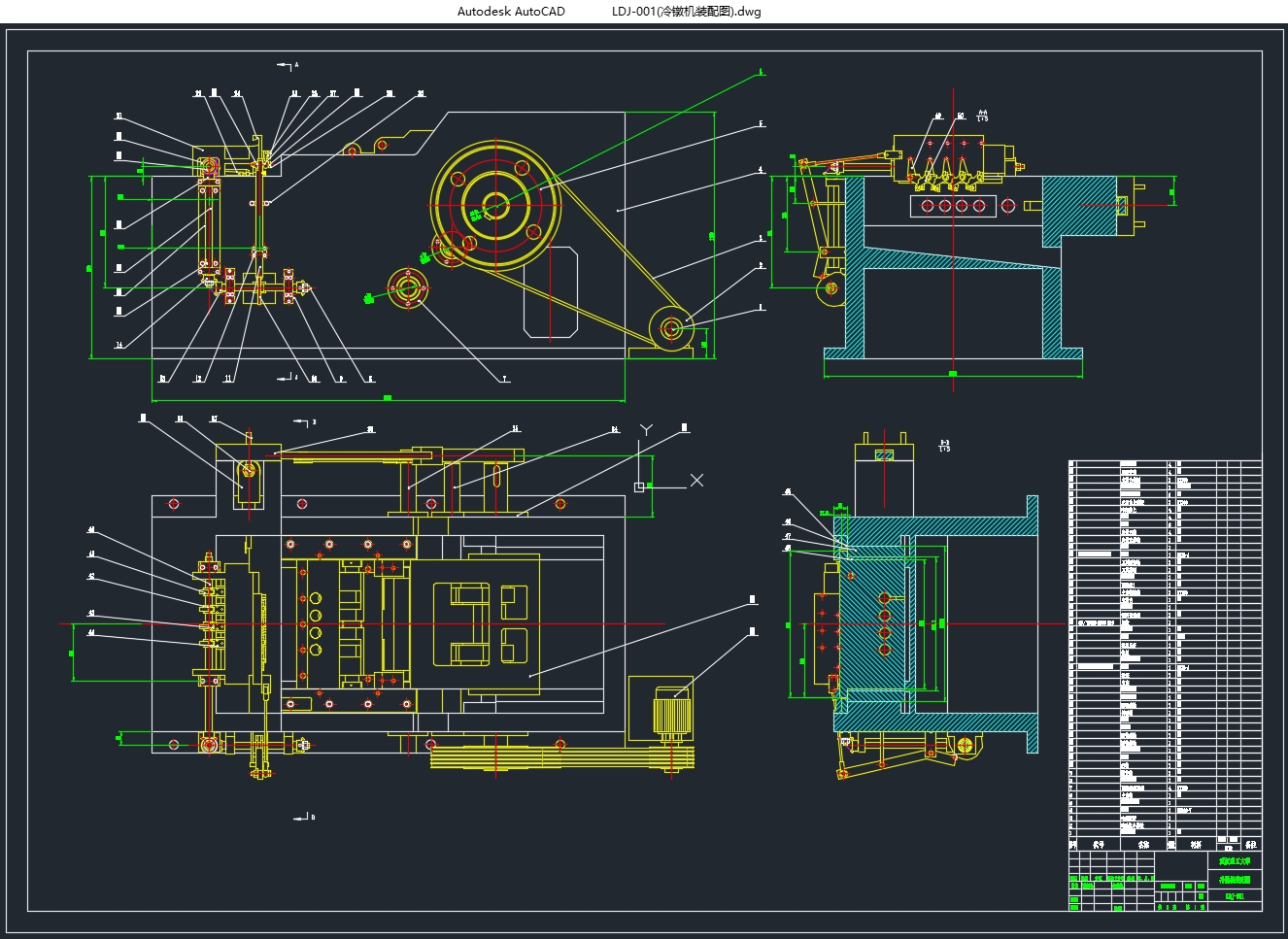Click part balloon number 11 label
This screenshot has height=939, width=1288.
pyautogui.click(x=228, y=379)
